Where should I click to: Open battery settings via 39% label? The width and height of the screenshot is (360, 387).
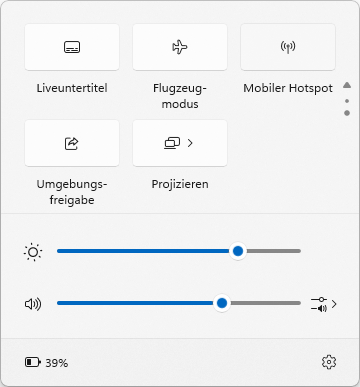click(57, 363)
